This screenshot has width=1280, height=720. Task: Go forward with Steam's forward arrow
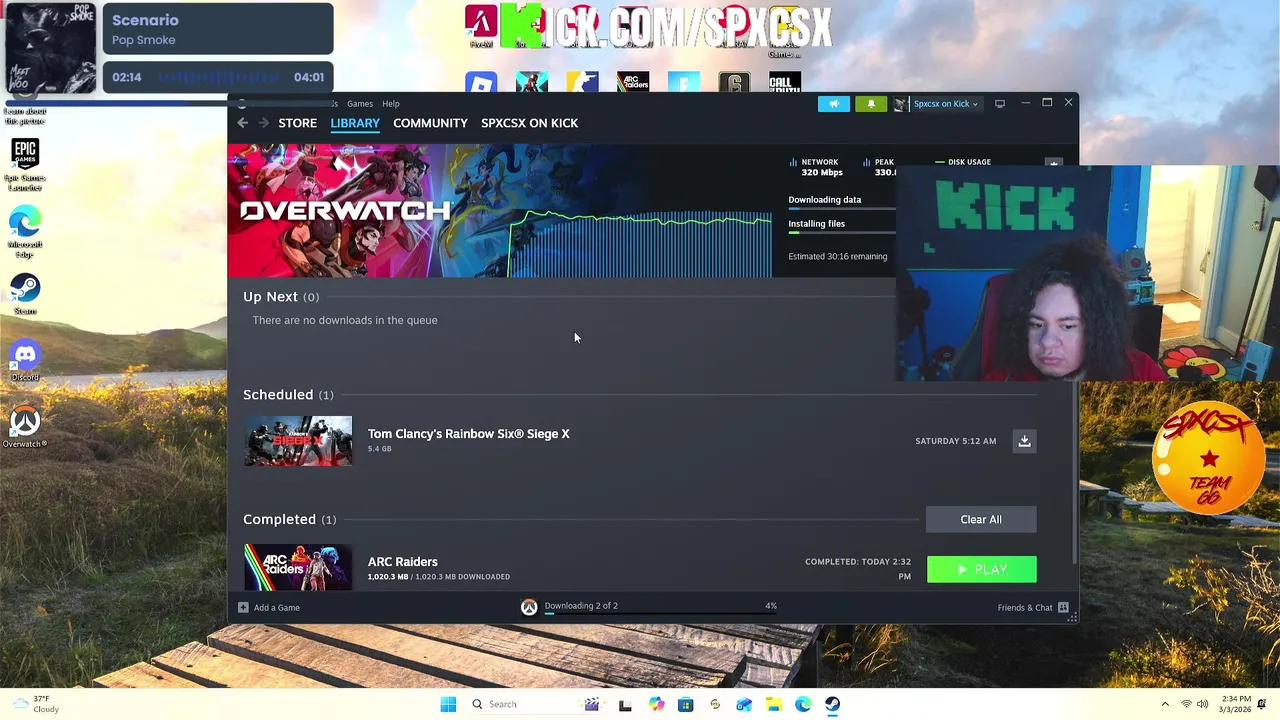pos(264,123)
